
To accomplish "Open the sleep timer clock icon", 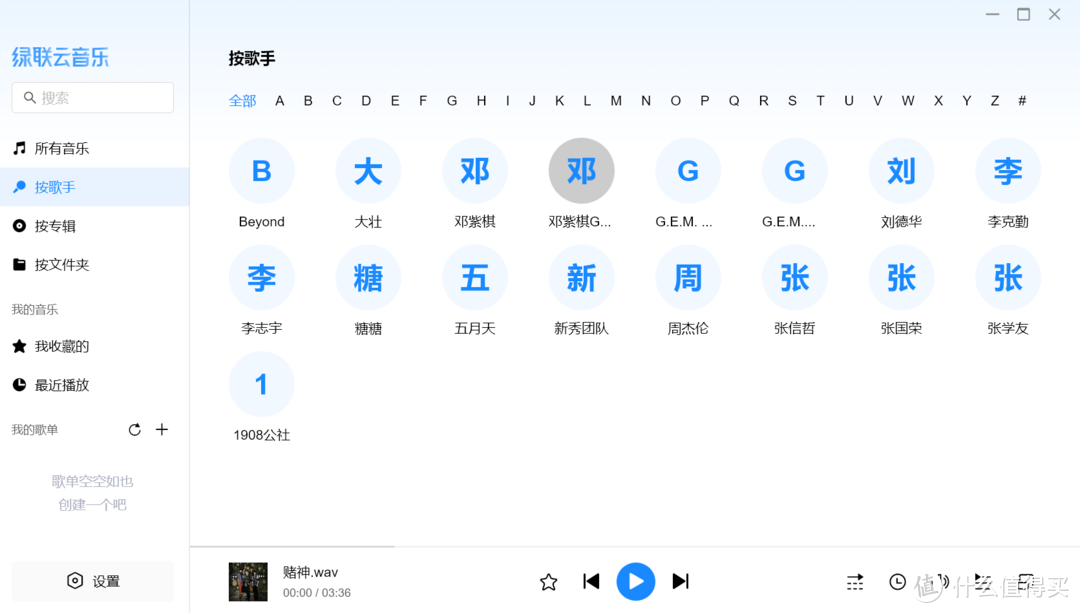I will (x=897, y=582).
